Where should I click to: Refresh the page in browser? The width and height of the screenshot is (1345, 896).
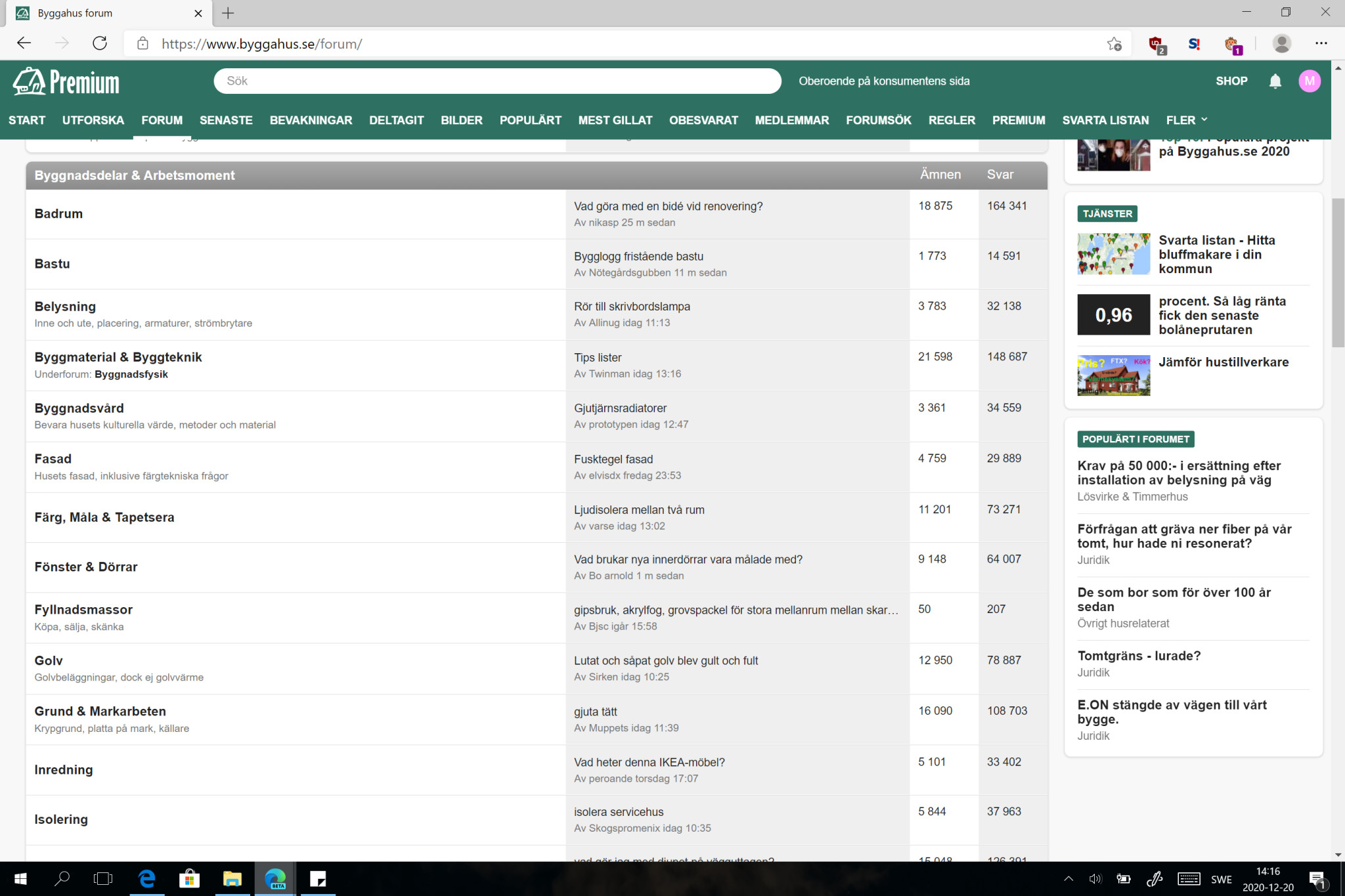point(100,44)
